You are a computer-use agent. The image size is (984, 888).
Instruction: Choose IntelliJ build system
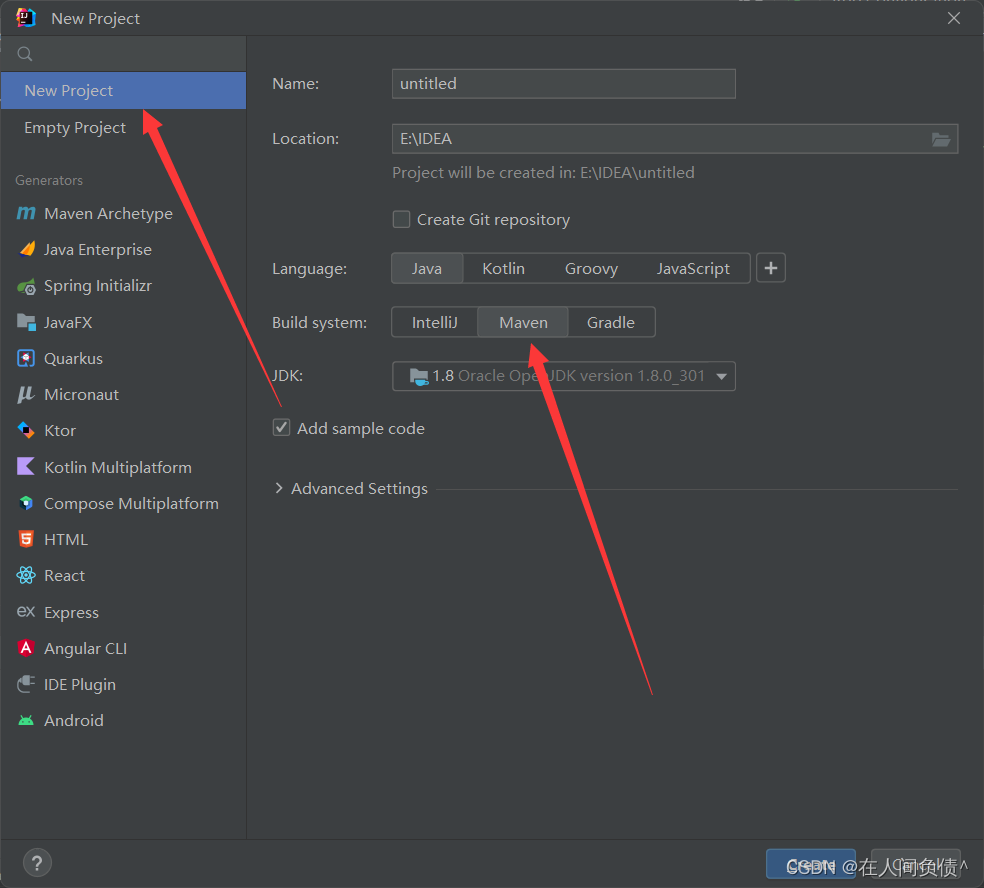pyautogui.click(x=434, y=323)
